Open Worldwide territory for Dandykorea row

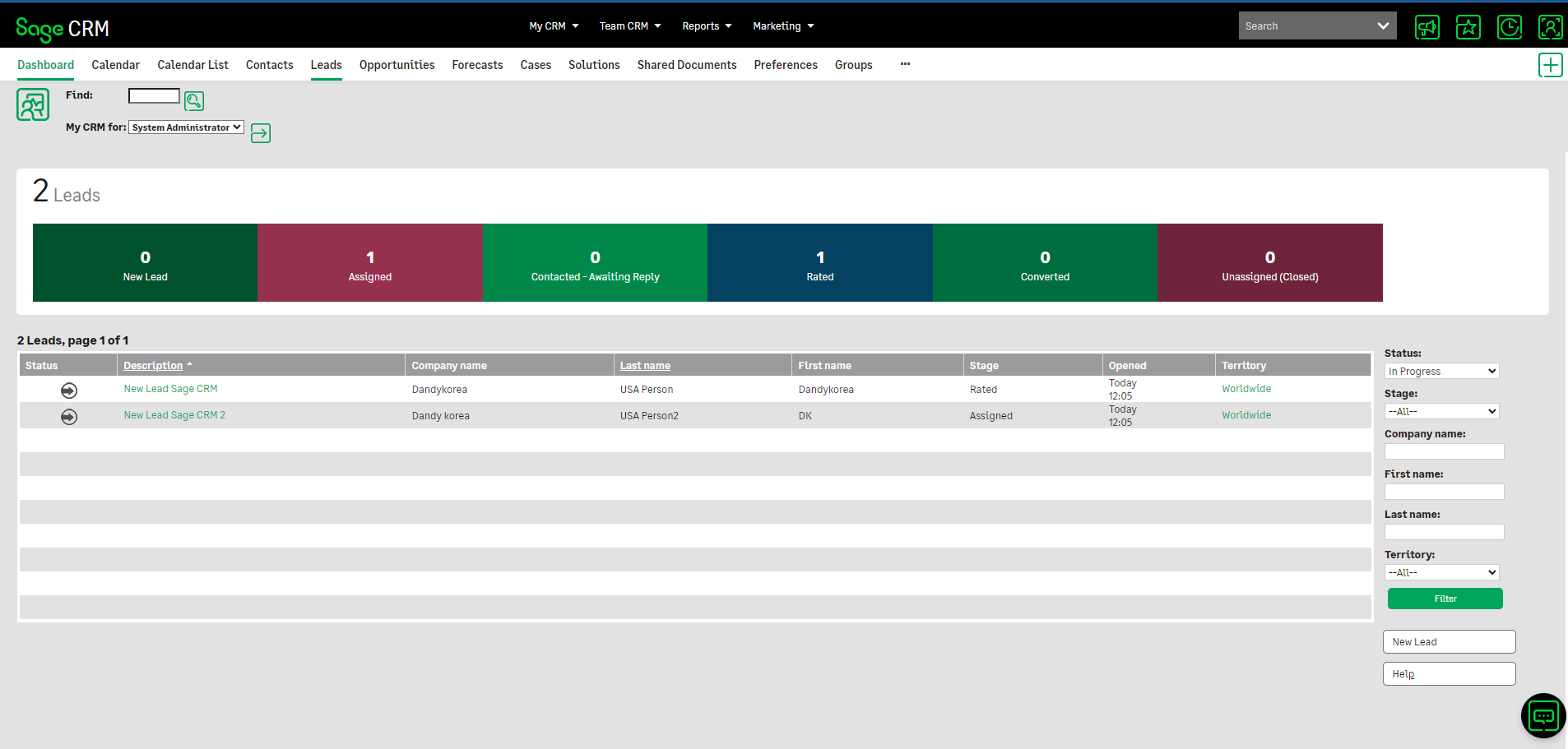[1246, 389]
